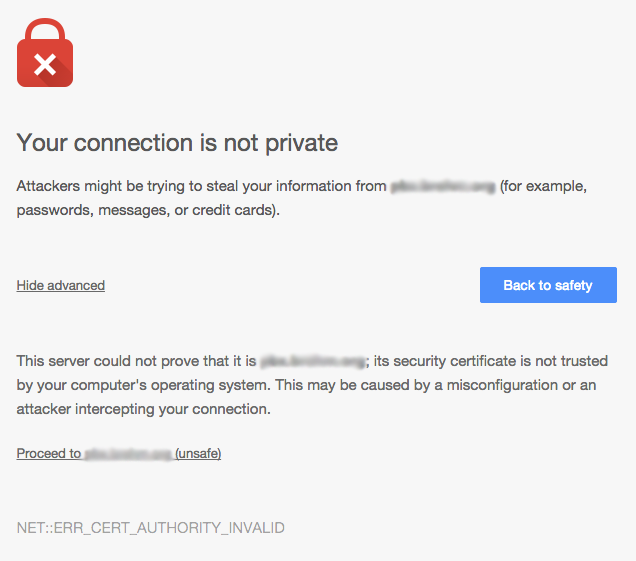Click the word "private" in the heading

301,143
